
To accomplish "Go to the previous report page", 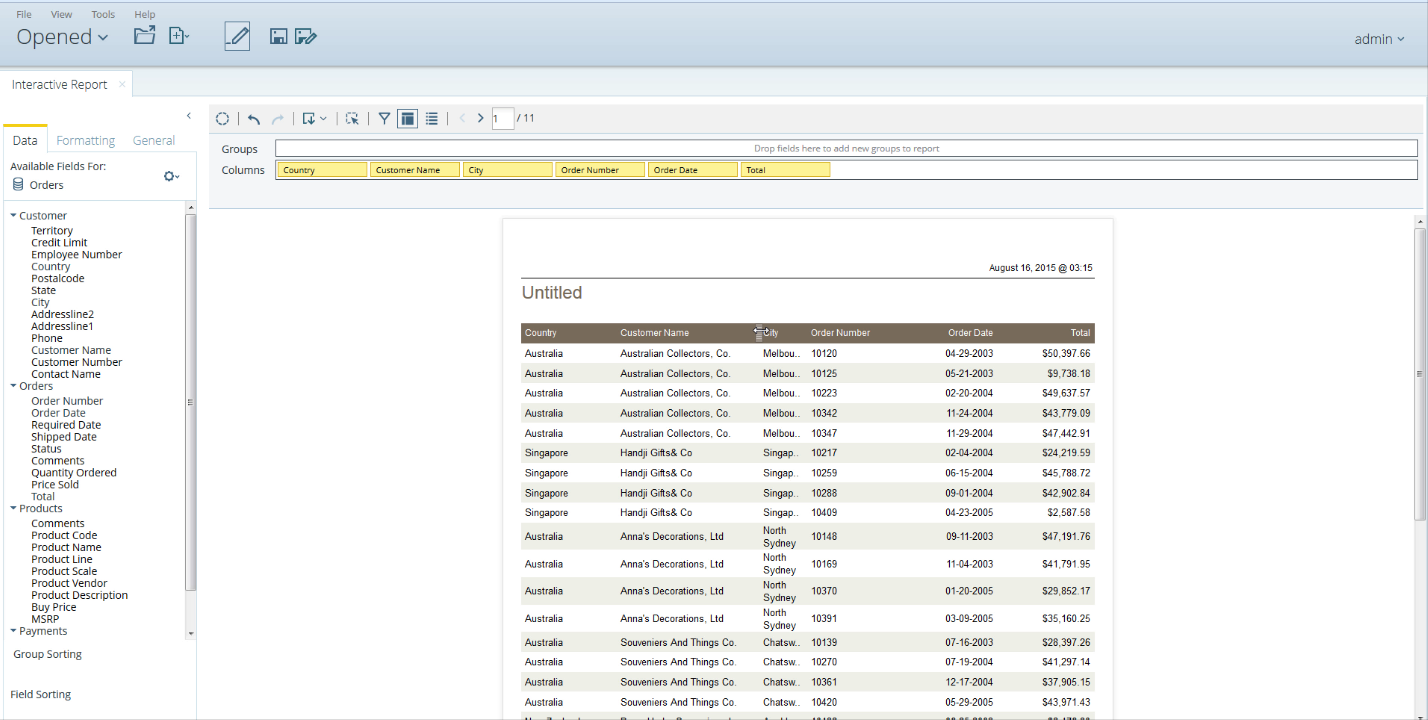I will (x=462, y=119).
